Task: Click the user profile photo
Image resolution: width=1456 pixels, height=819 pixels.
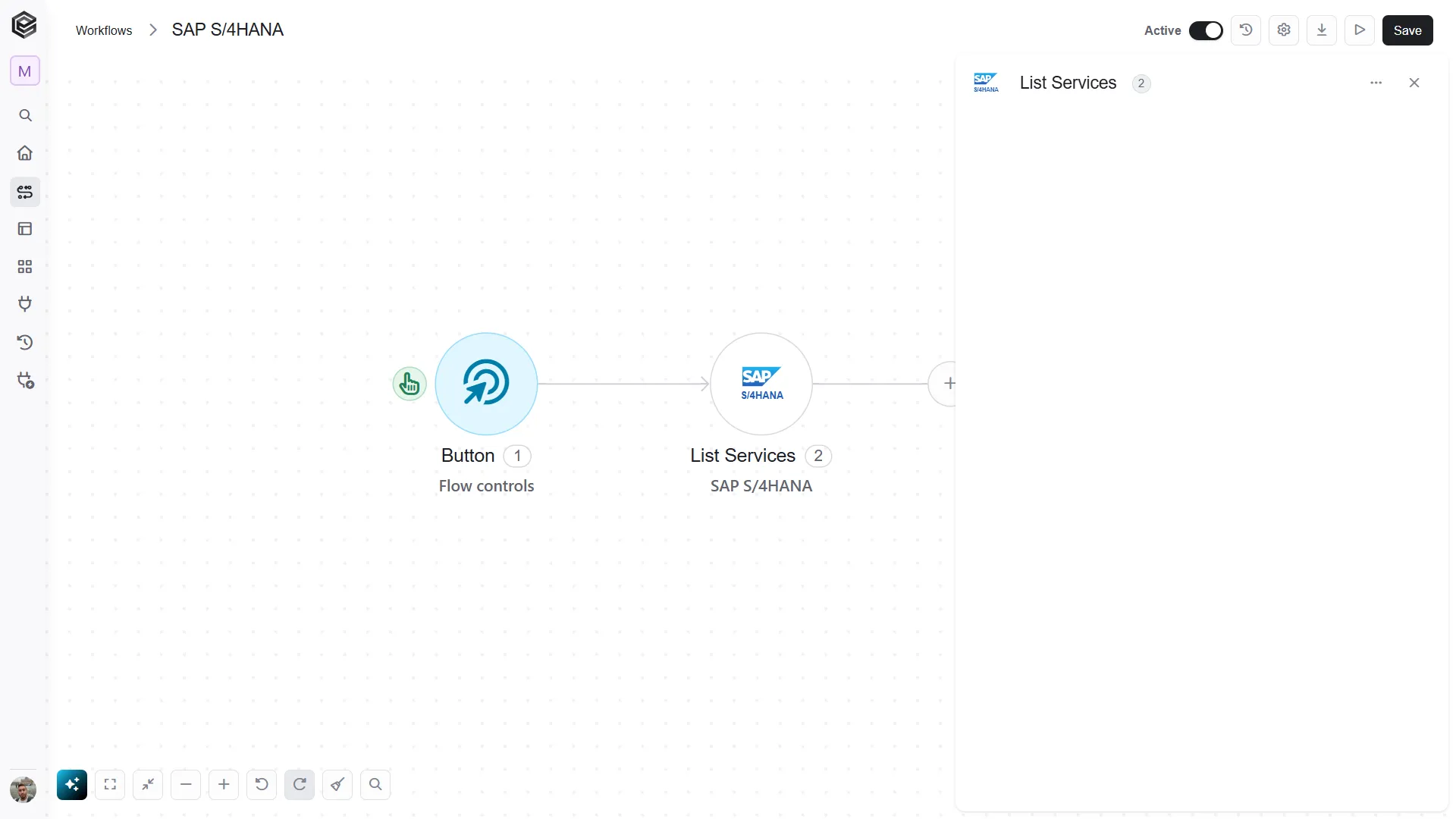Action: point(24,789)
